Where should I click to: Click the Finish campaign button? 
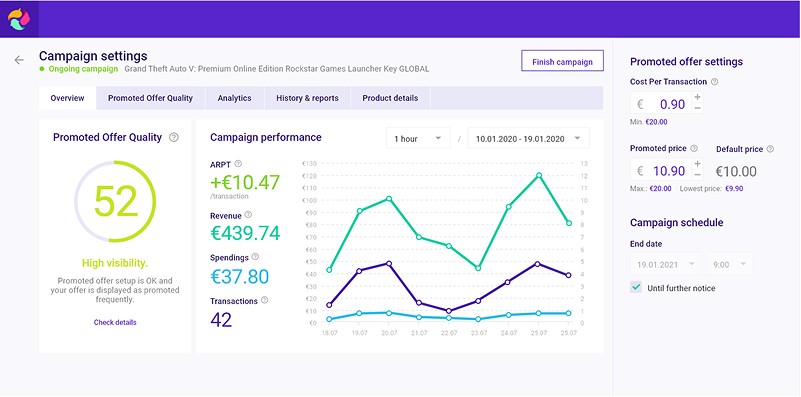tap(562, 62)
